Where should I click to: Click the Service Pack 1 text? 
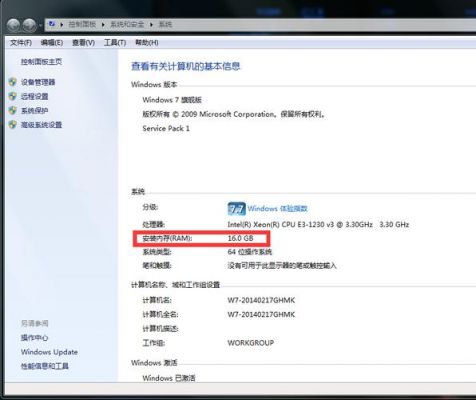pos(166,128)
